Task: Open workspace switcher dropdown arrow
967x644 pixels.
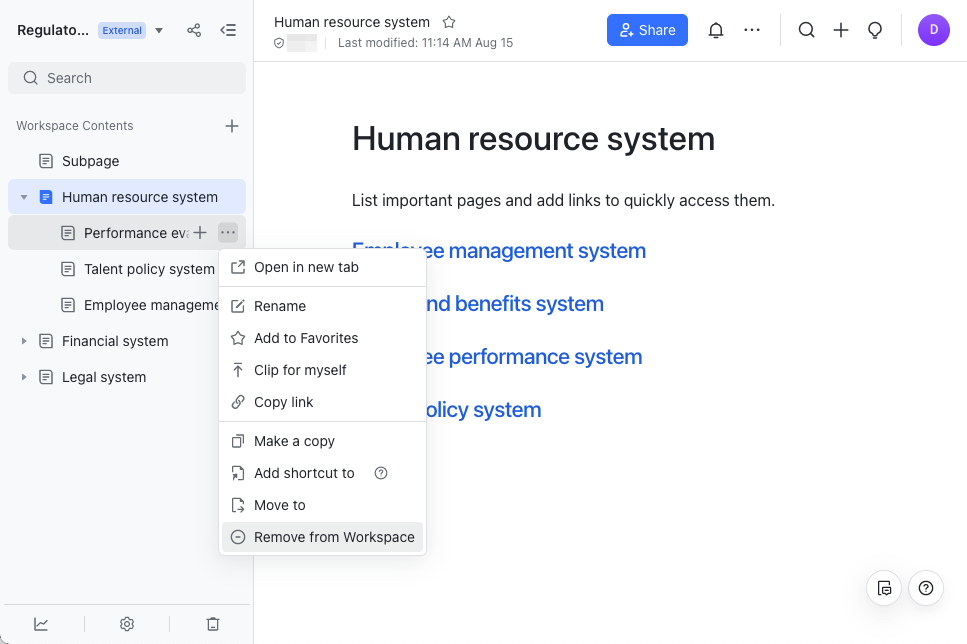Action: 159,30
